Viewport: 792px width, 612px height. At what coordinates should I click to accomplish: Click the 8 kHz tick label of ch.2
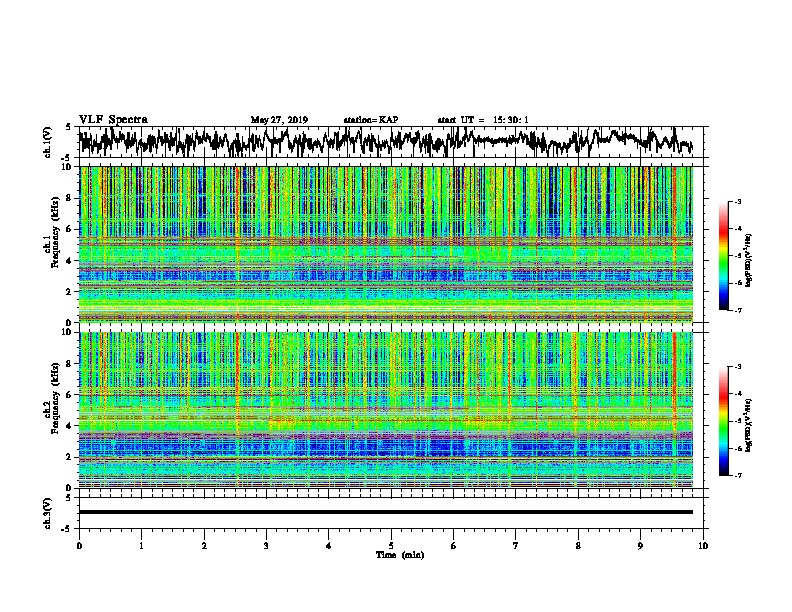tap(69, 363)
